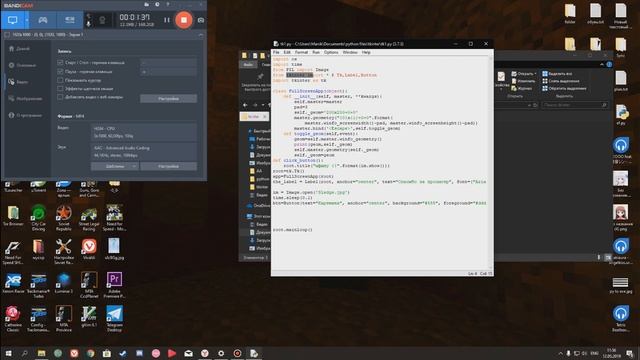Toggle the webcam overlay icon in Bandicam

tap(102, 20)
